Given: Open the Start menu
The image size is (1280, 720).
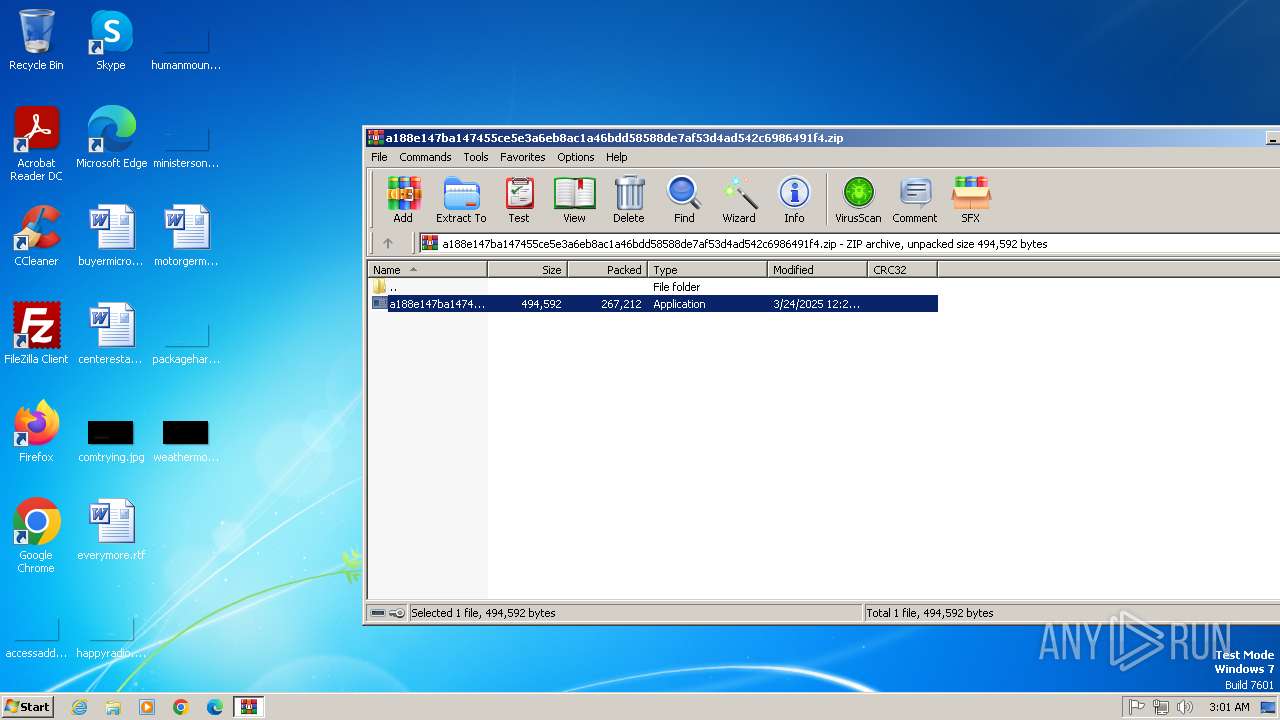Looking at the screenshot, I should (27, 706).
